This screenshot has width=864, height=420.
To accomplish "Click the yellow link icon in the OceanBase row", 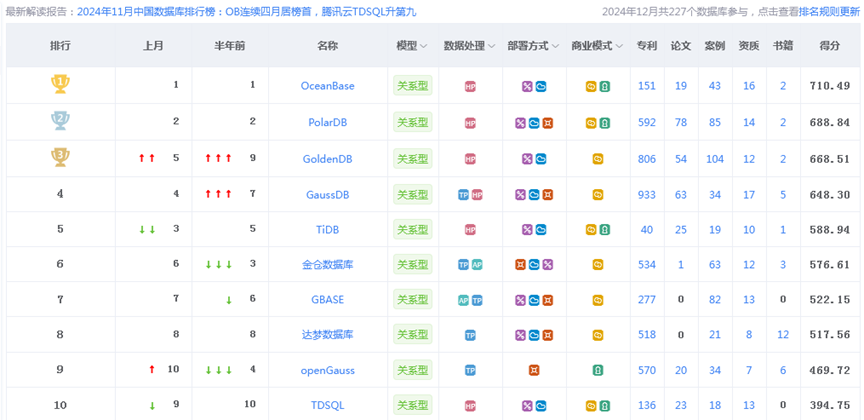I will pos(591,87).
